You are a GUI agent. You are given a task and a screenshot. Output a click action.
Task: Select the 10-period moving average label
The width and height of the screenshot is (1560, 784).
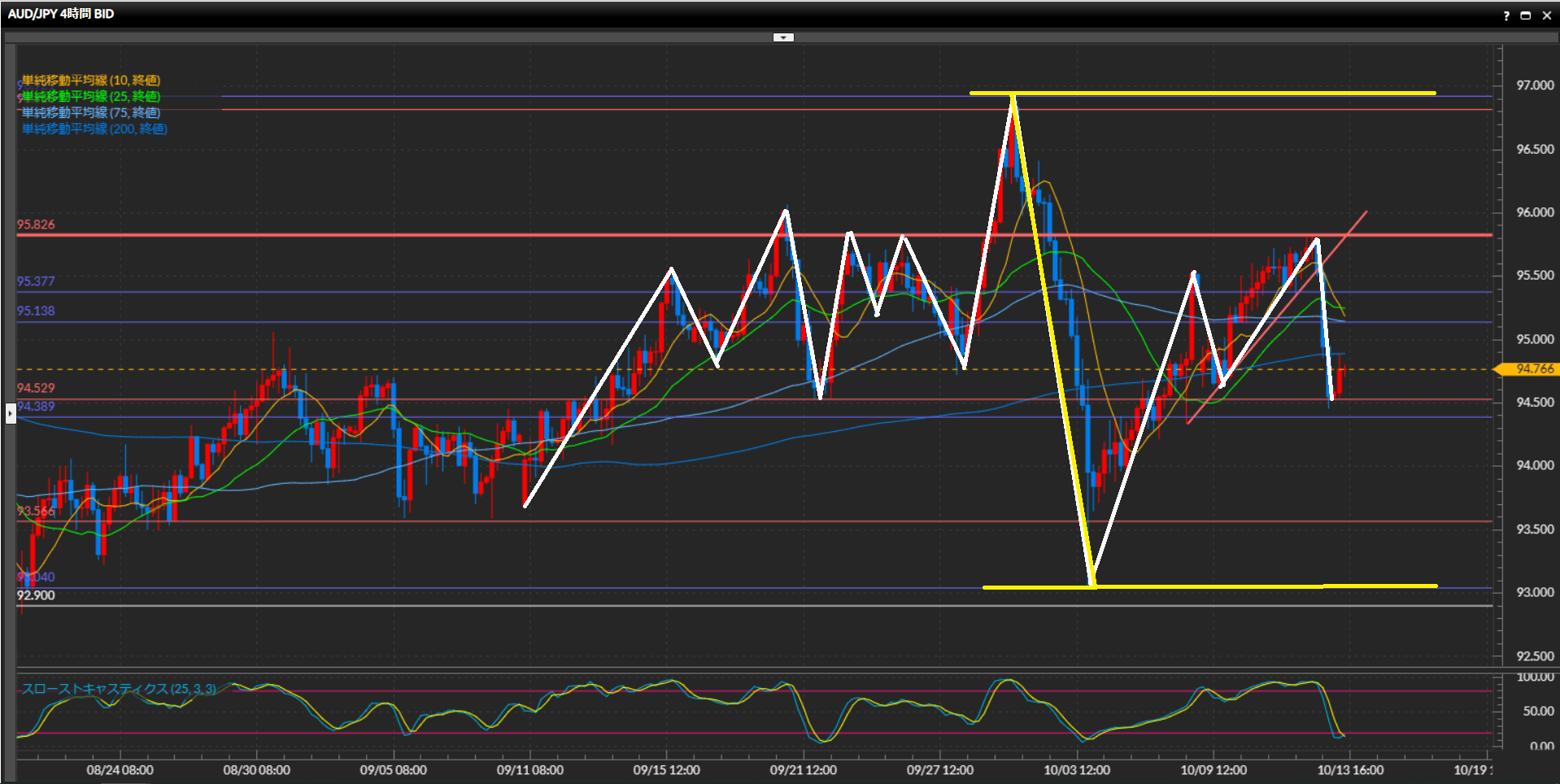(90, 80)
